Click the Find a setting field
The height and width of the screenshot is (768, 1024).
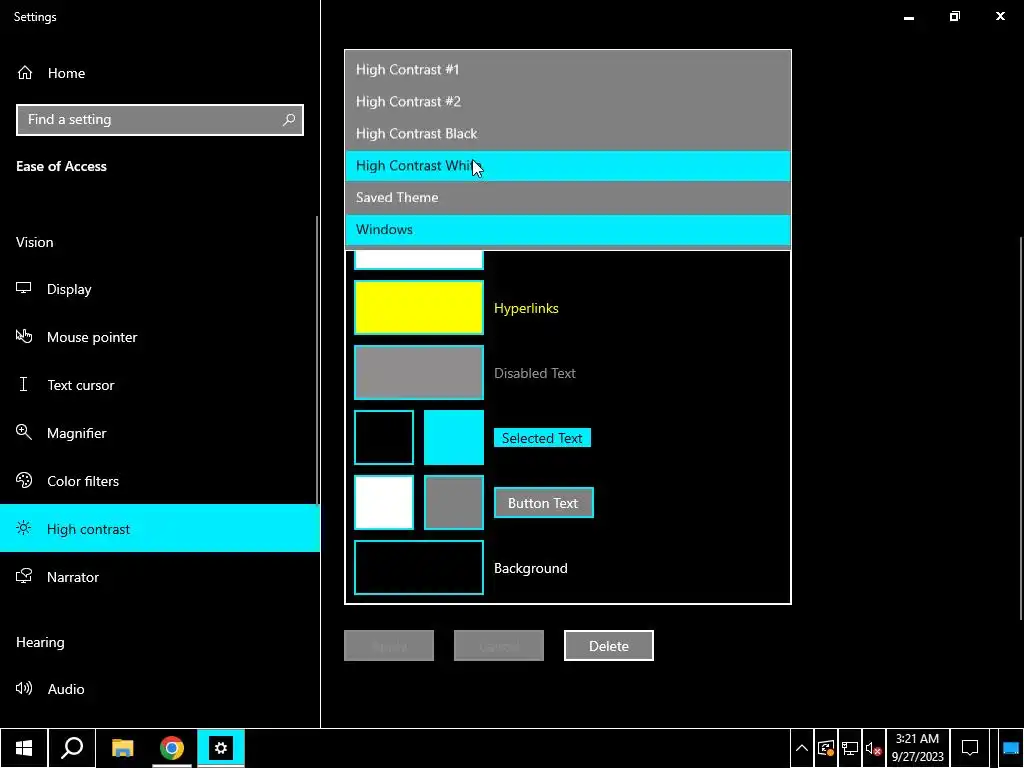[x=160, y=120]
